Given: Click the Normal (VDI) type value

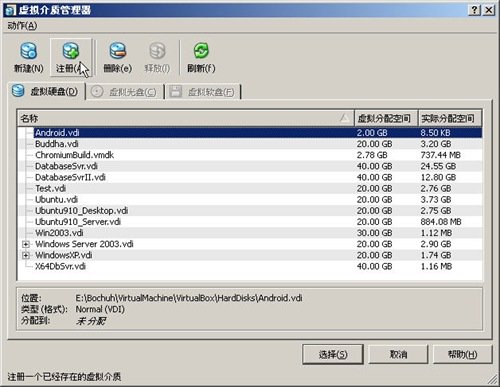Looking at the screenshot, I should pos(100,309).
